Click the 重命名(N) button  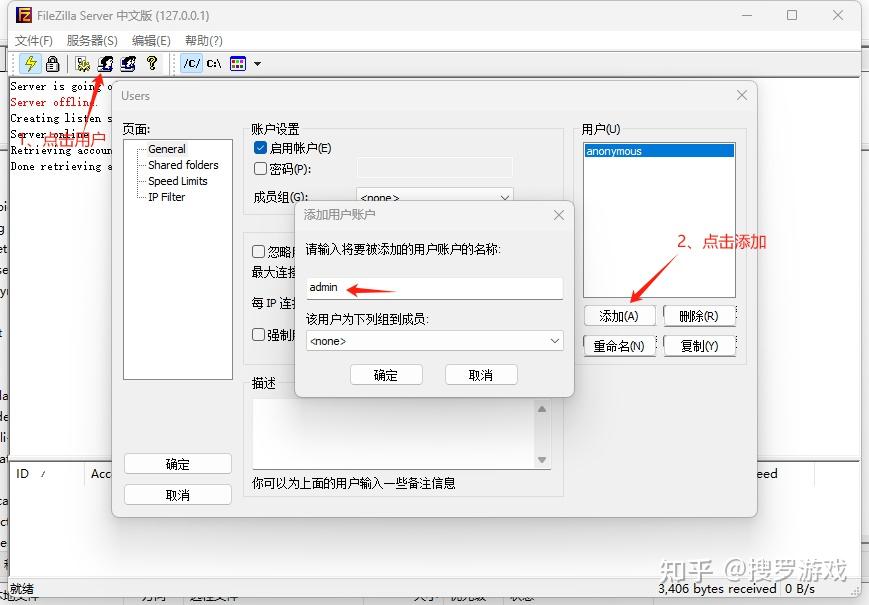[619, 346]
